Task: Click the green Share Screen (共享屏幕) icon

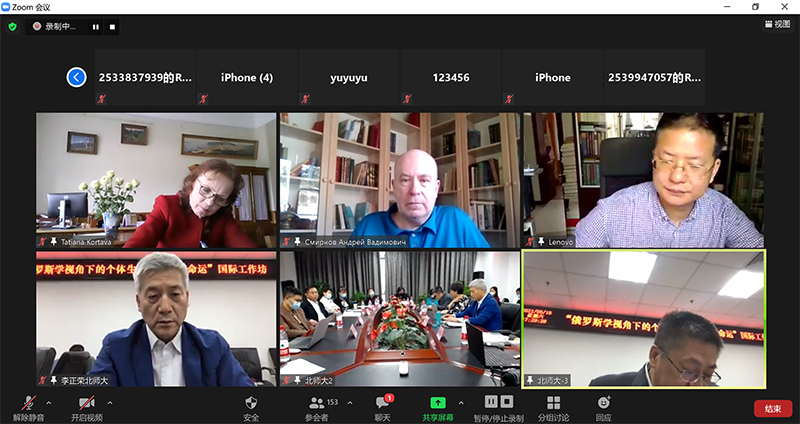Action: 437,402
